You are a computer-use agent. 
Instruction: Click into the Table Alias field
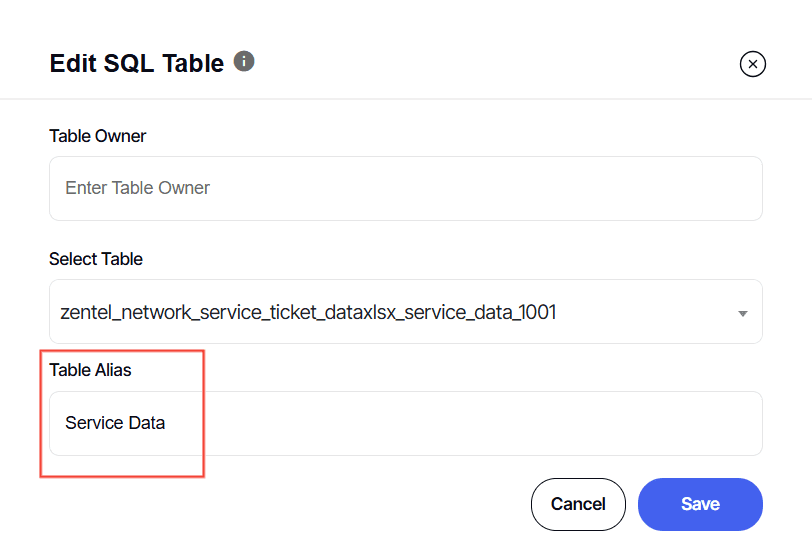pyautogui.click(x=405, y=423)
